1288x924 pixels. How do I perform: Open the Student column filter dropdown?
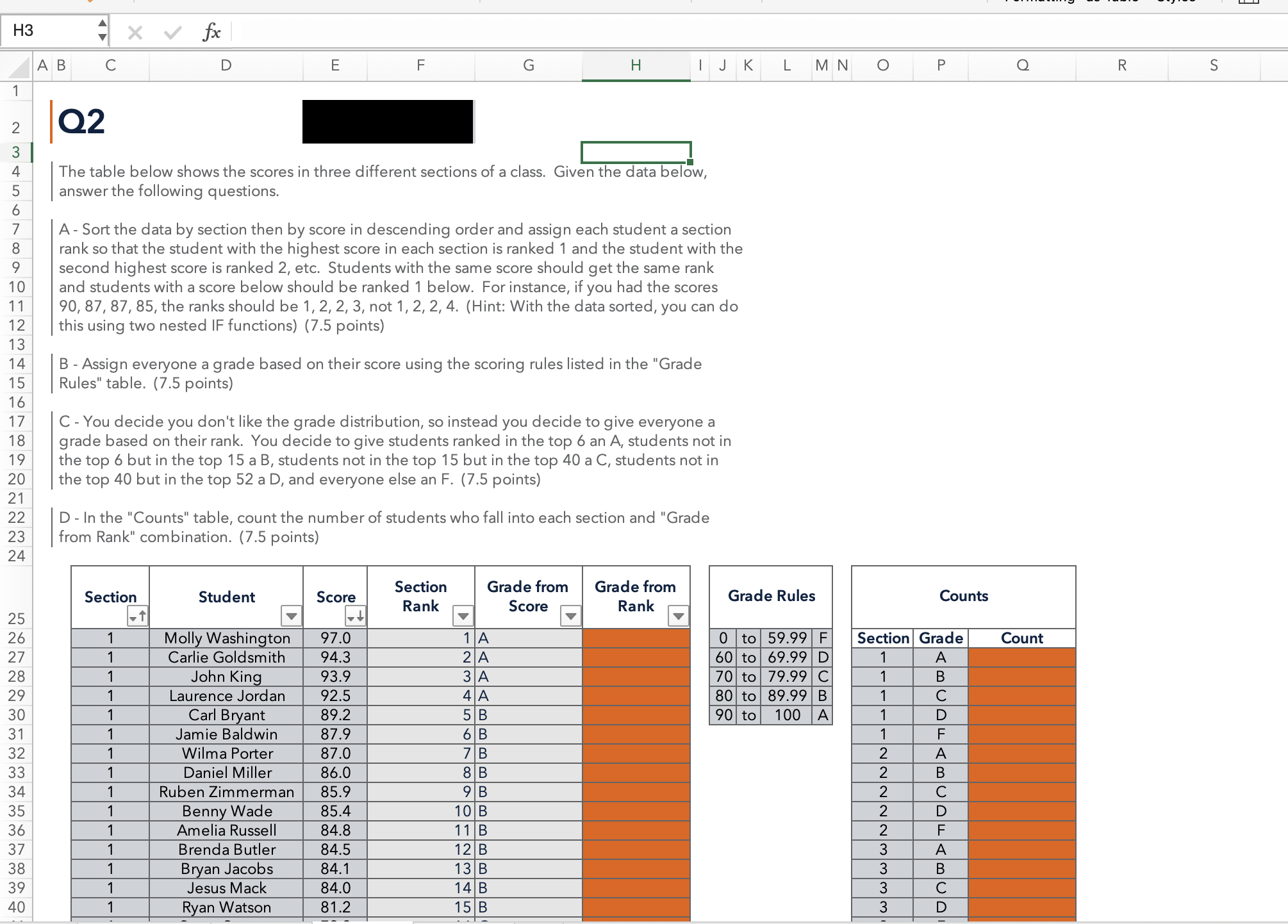[292, 616]
